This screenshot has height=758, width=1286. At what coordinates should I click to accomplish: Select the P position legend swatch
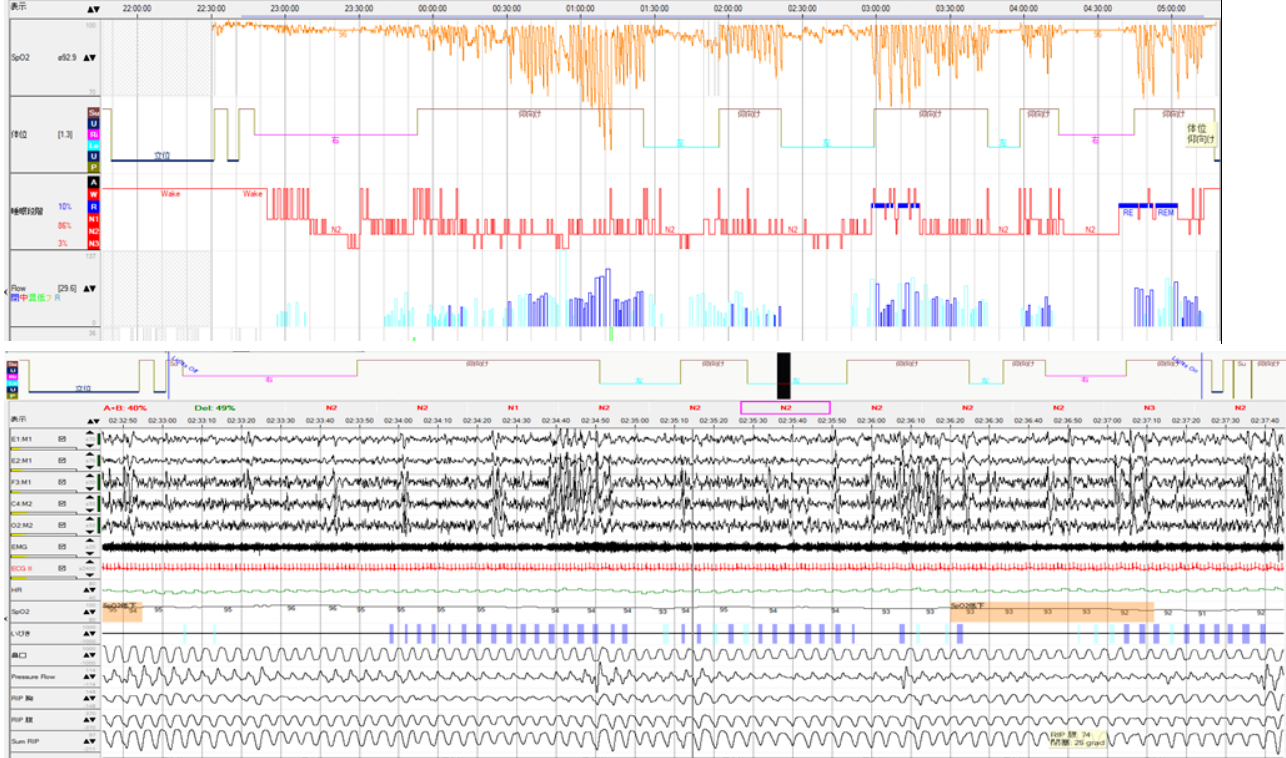[93, 168]
